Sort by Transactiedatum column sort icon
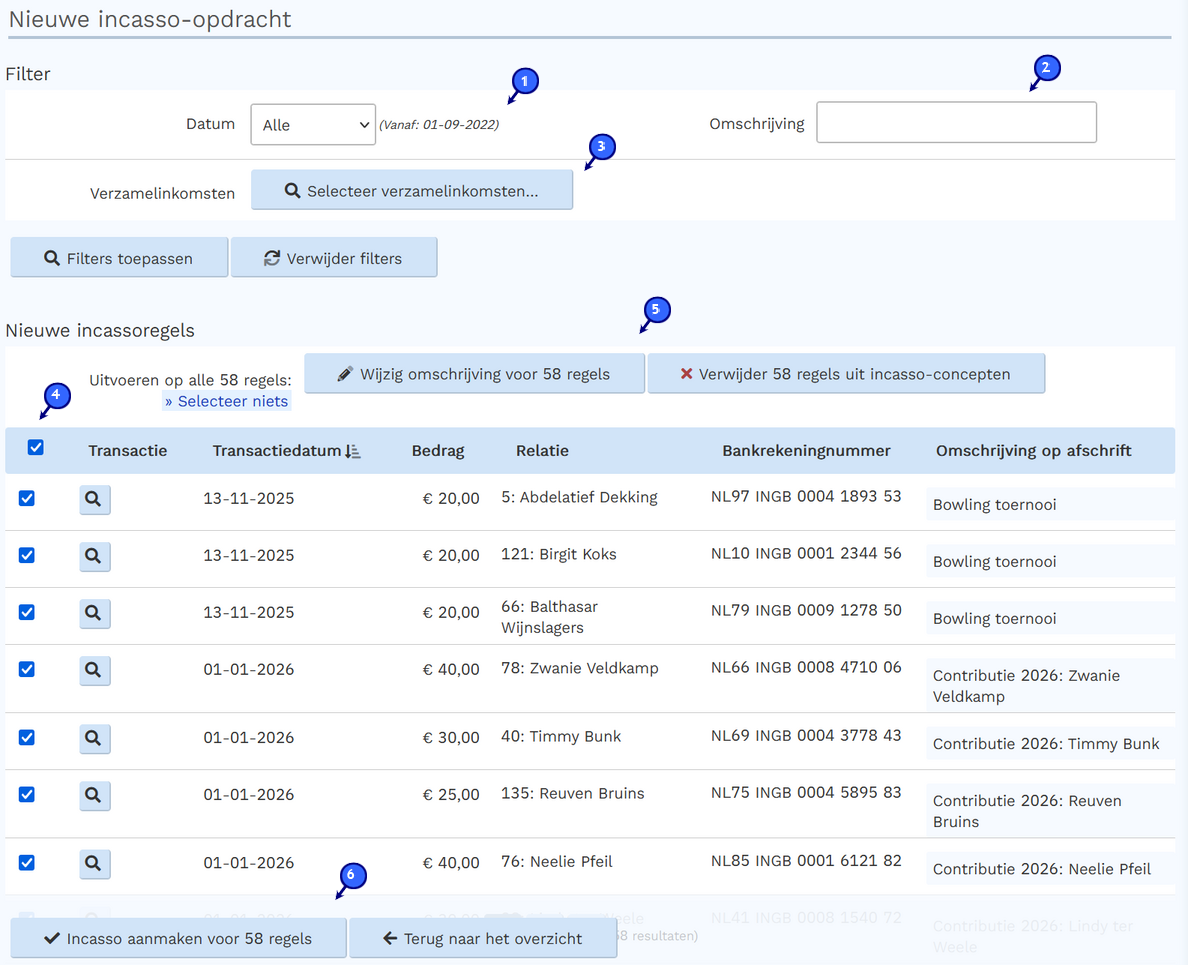 coord(352,451)
